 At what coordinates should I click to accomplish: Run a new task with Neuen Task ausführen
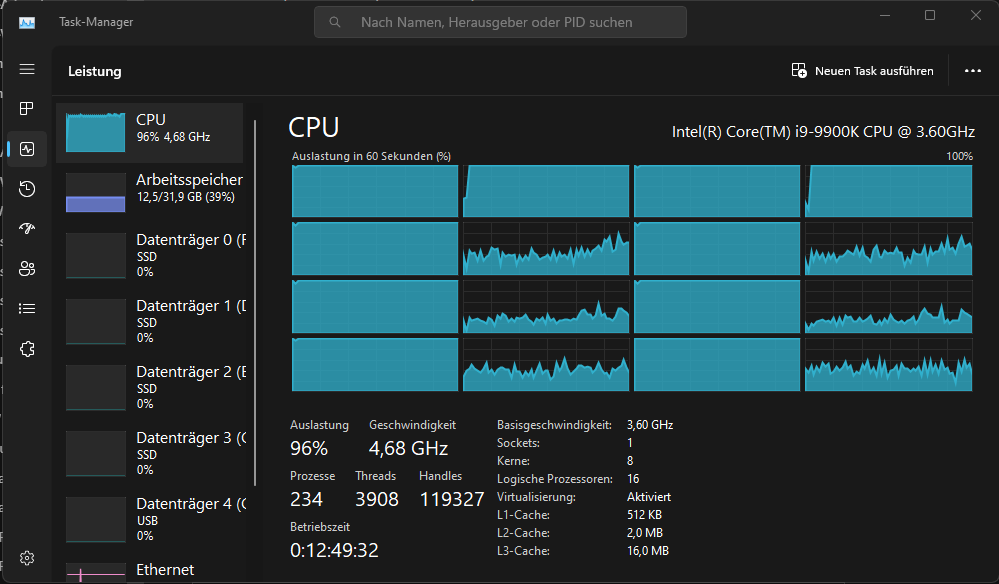pos(862,70)
